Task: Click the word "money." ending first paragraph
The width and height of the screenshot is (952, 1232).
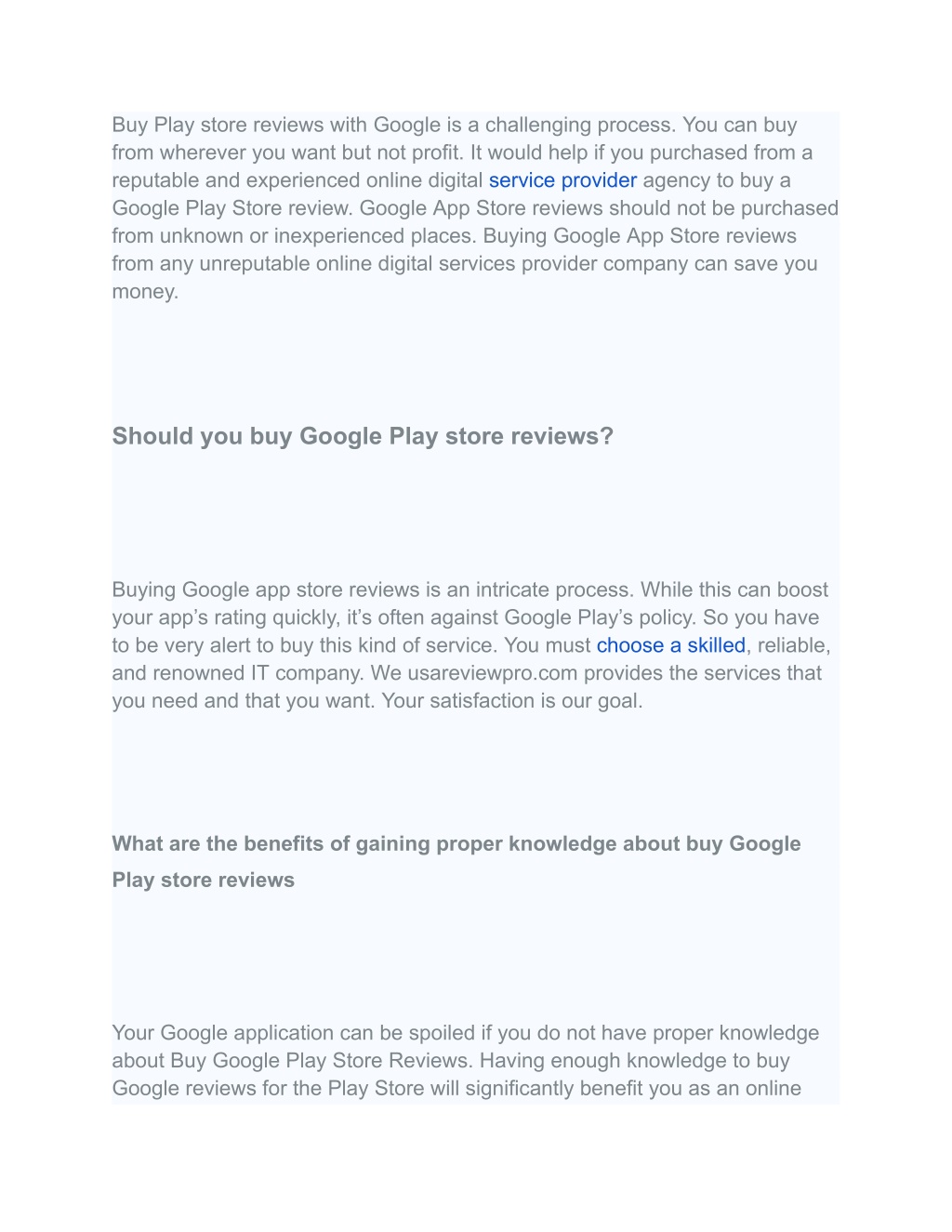Action: [x=145, y=292]
